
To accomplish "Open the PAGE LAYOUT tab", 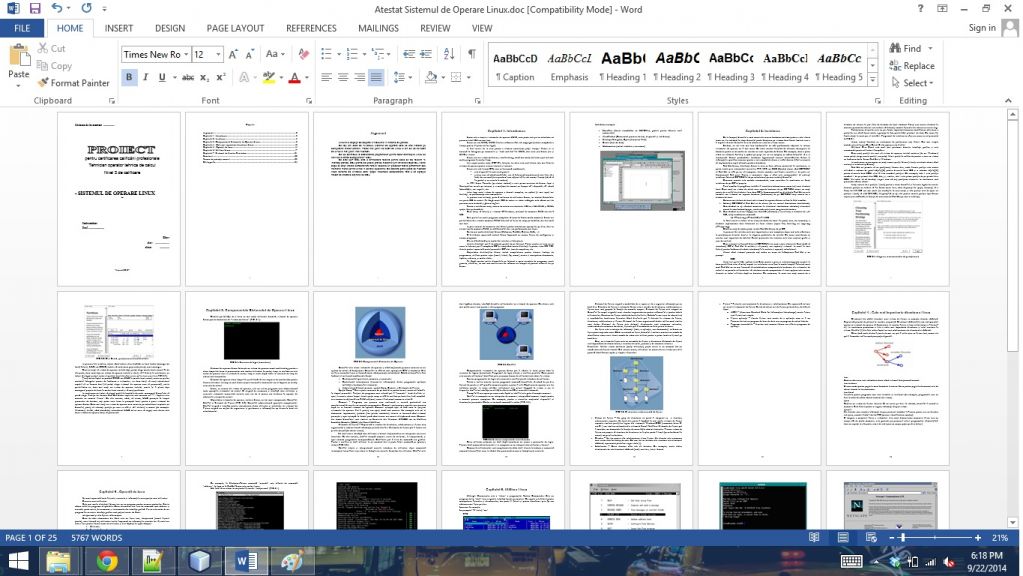I will [235, 29].
